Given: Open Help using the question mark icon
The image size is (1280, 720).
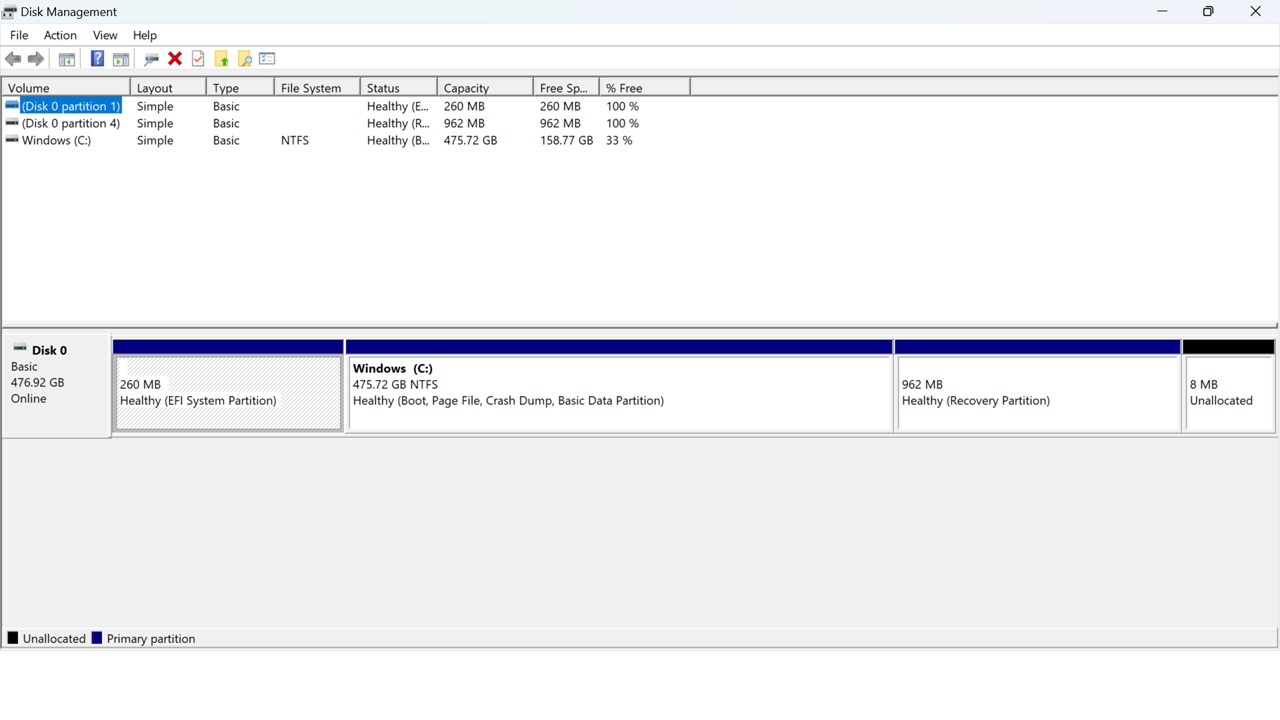Looking at the screenshot, I should tap(97, 58).
